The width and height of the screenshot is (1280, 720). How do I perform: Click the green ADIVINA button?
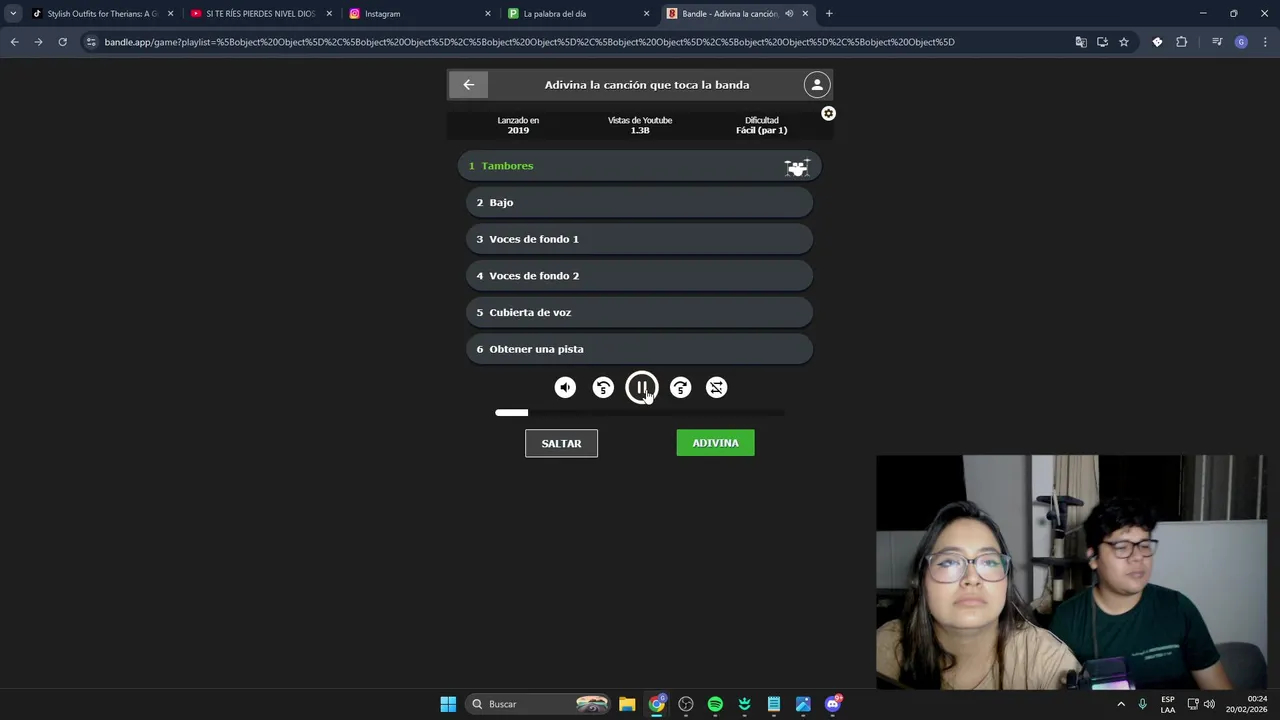(715, 443)
